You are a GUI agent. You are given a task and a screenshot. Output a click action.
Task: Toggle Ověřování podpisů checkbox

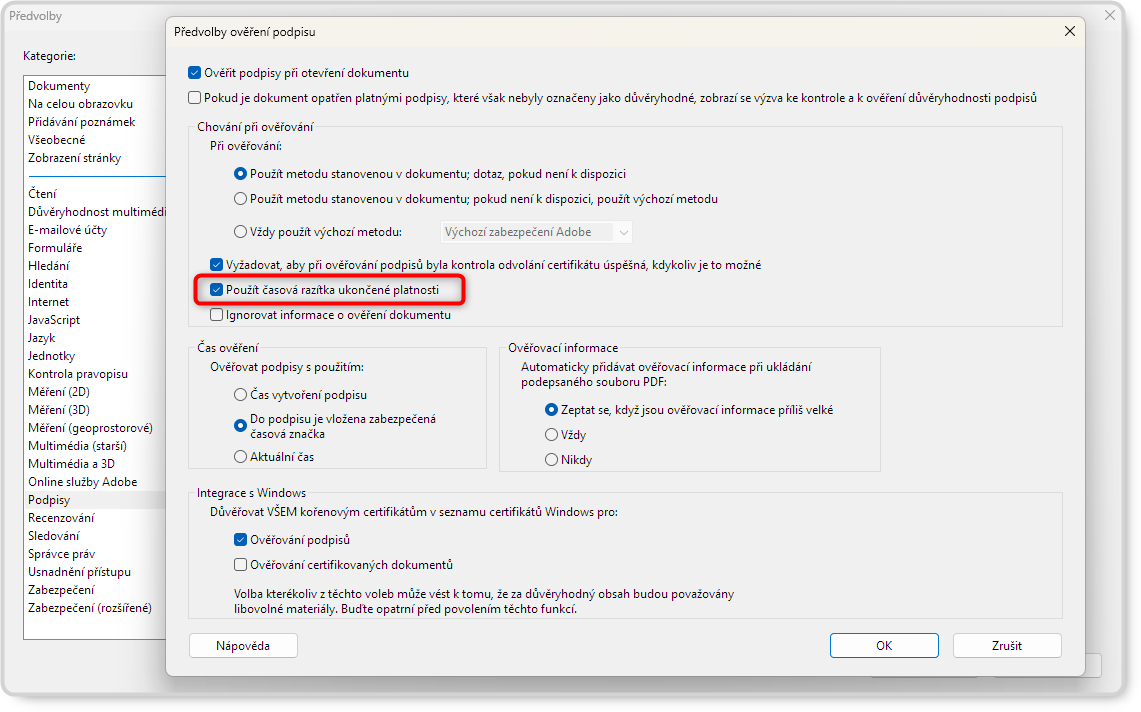tap(240, 539)
